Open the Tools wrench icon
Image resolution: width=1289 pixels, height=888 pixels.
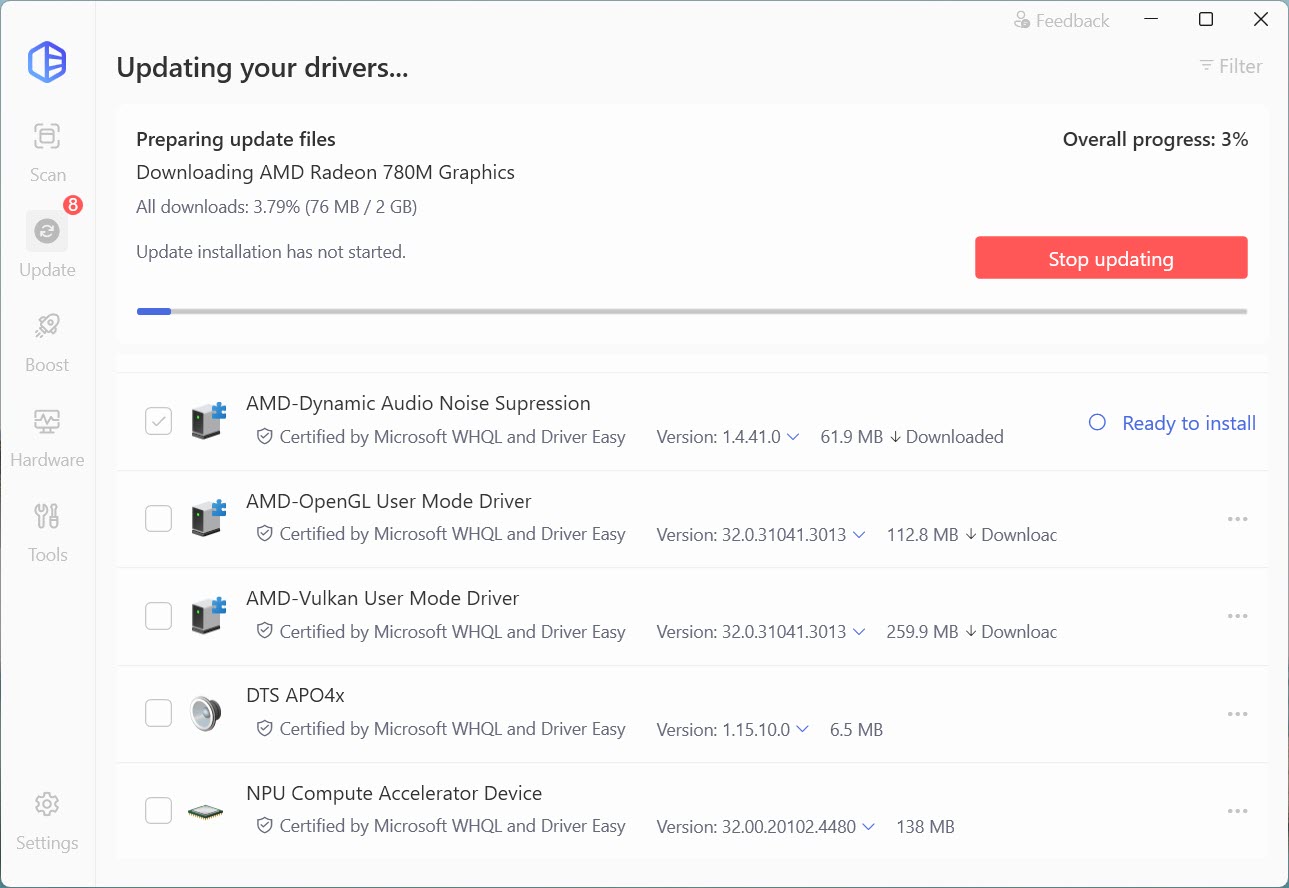point(47,516)
